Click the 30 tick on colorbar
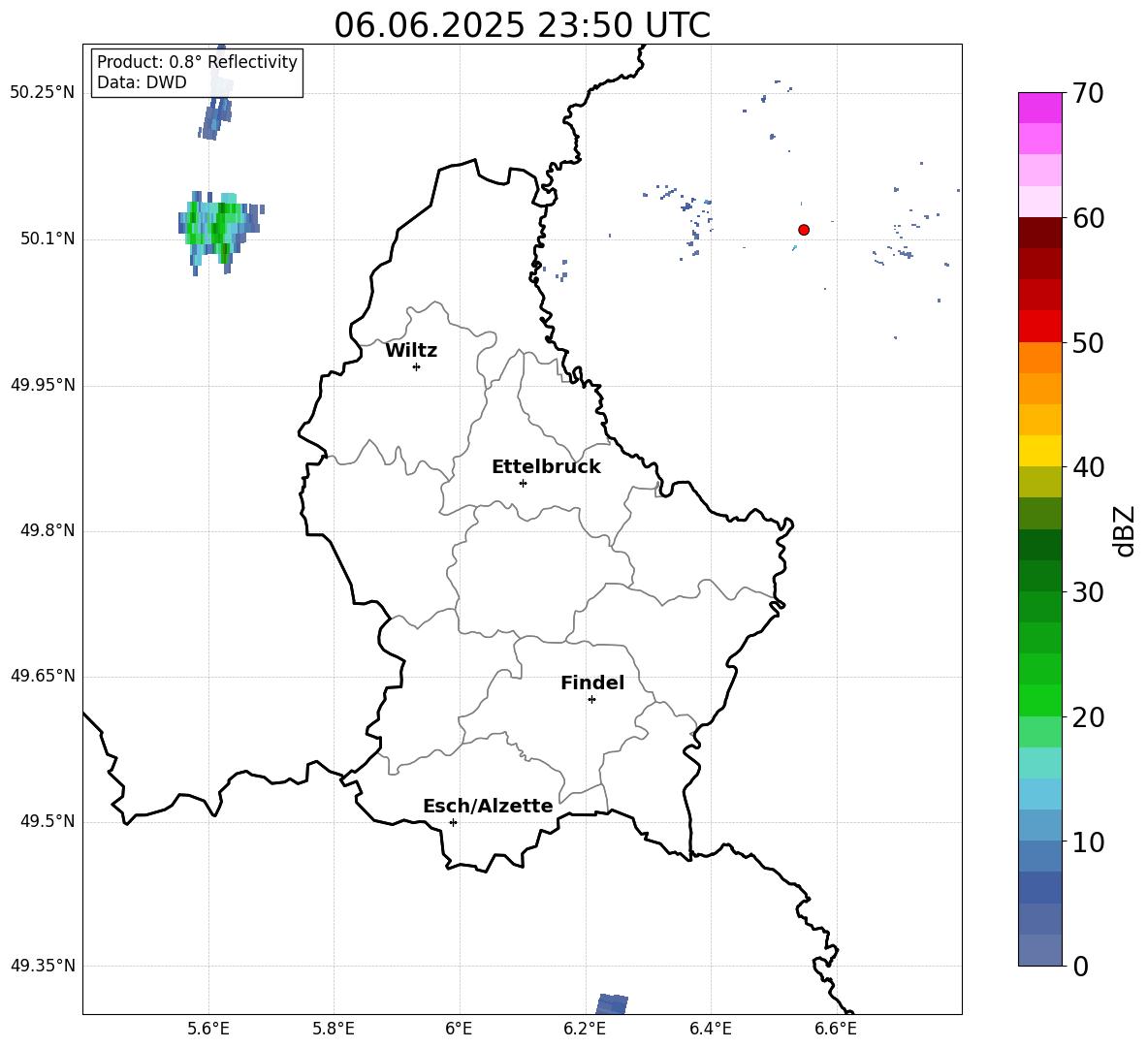Image resolution: width=1148 pixels, height=1048 pixels. (x=1088, y=591)
